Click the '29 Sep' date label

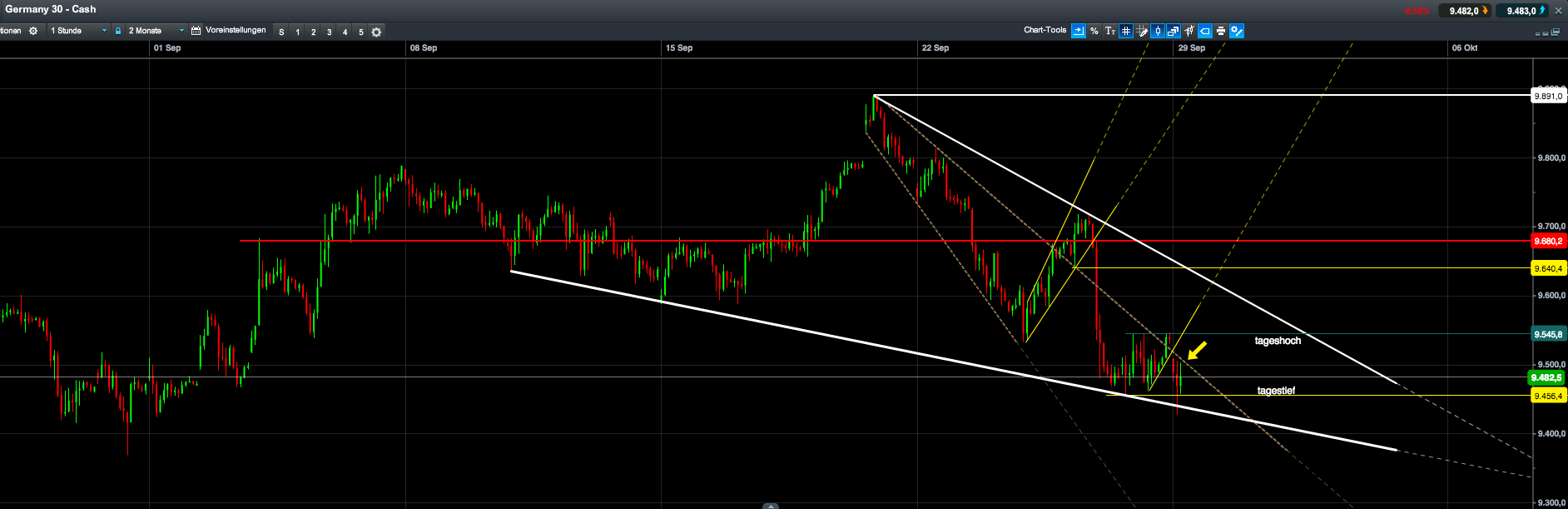(x=1192, y=48)
